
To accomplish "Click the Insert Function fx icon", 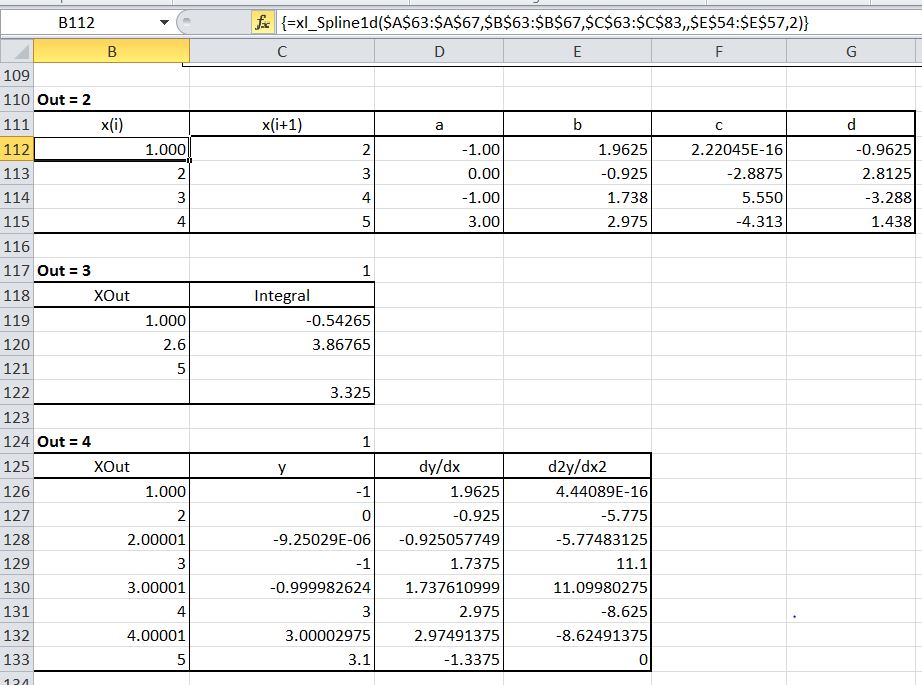I will (x=264, y=21).
